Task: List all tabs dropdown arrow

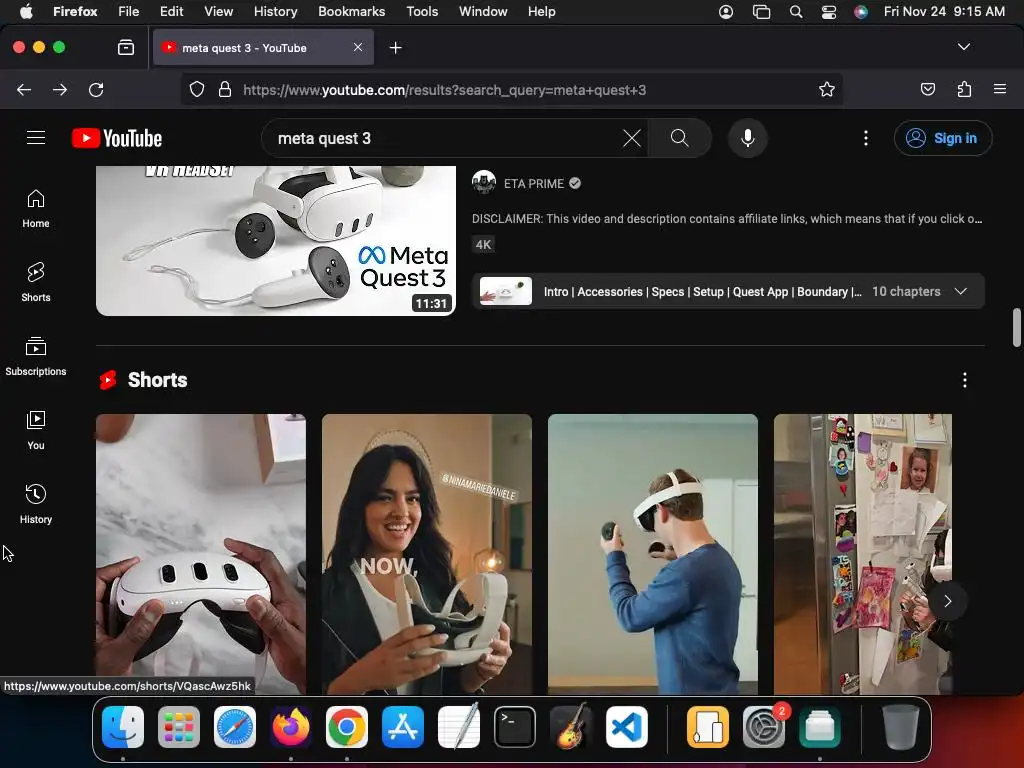Action: pyautogui.click(x=964, y=47)
